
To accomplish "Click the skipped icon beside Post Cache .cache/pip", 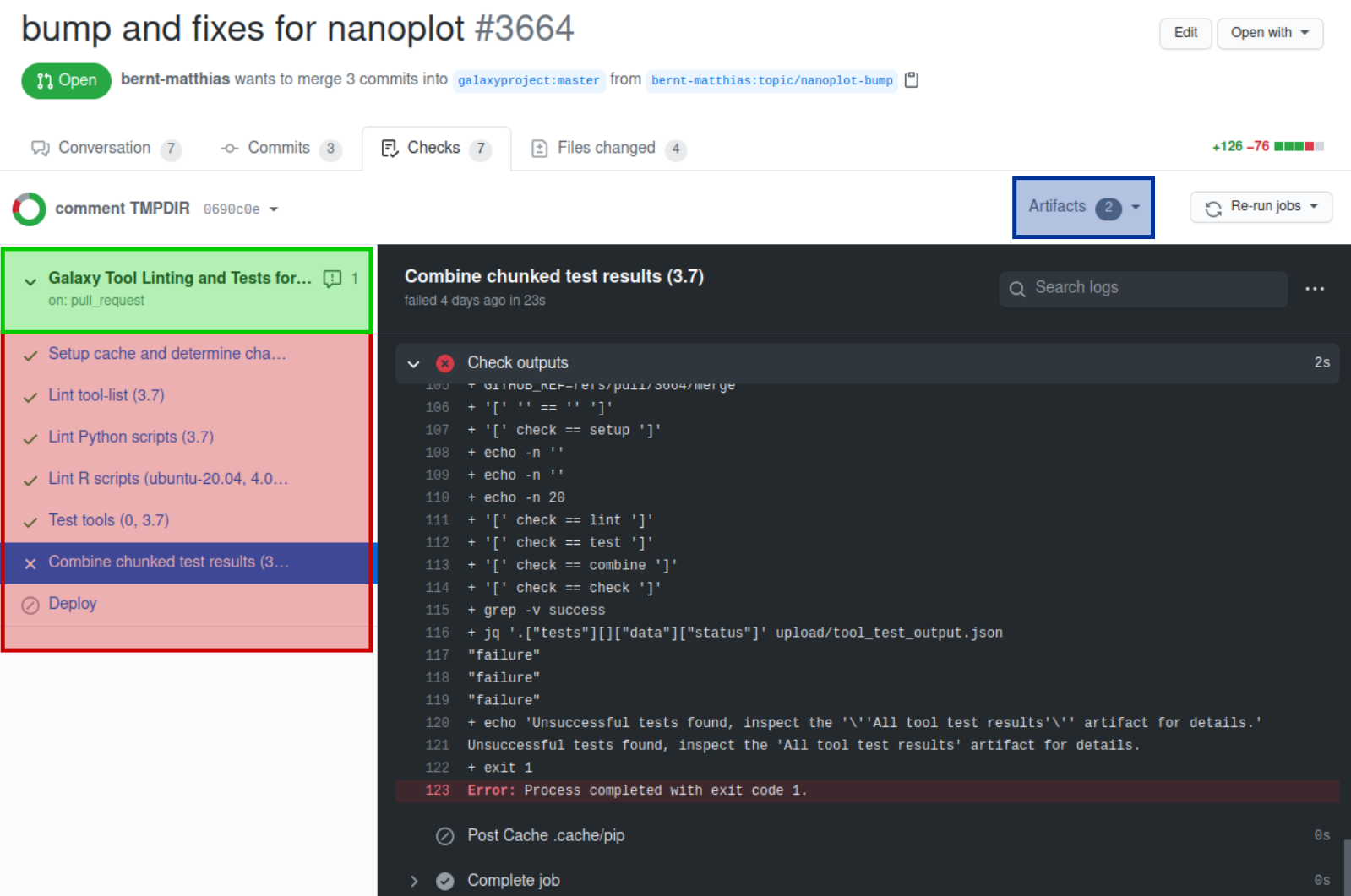I will tap(445, 836).
